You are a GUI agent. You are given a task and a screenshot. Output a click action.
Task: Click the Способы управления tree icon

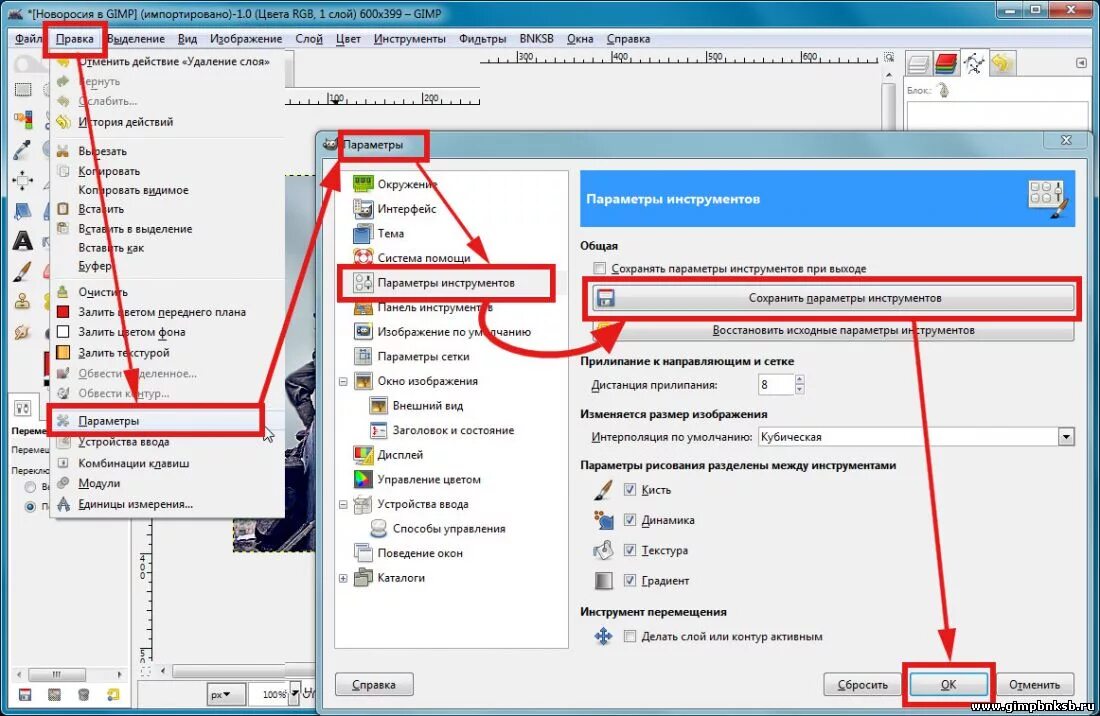pos(378,528)
